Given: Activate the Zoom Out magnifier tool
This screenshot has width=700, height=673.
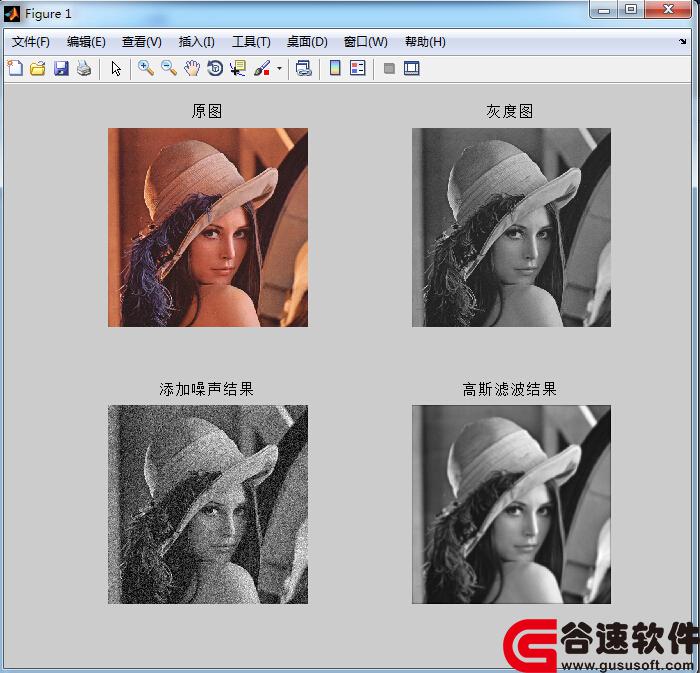Looking at the screenshot, I should [169, 68].
